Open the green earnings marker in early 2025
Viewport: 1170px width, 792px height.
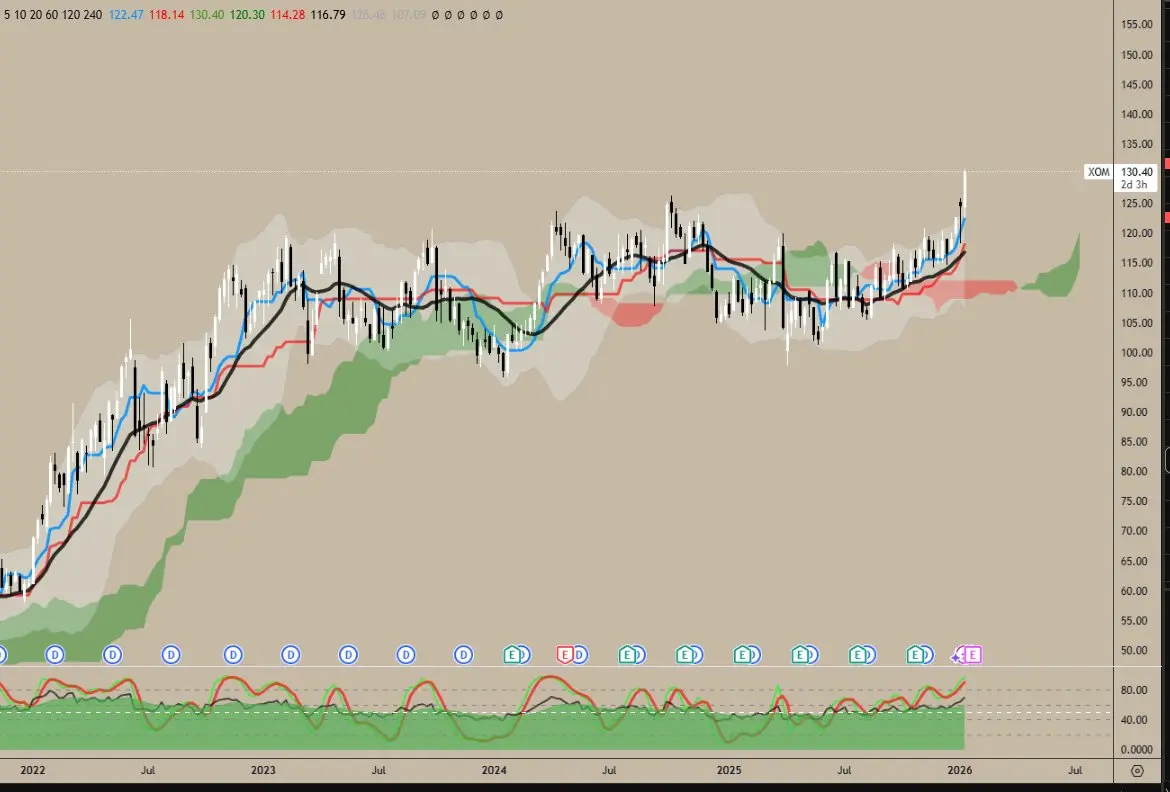coord(742,655)
